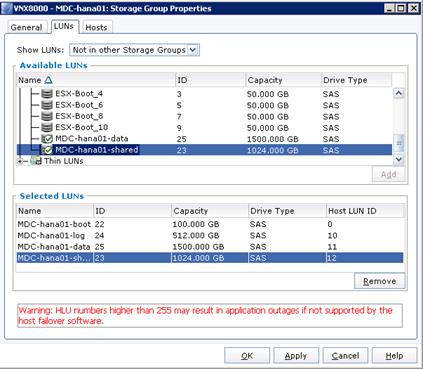Sort Selected LUNs by ID column header
The height and width of the screenshot is (369, 423).
click(x=132, y=211)
